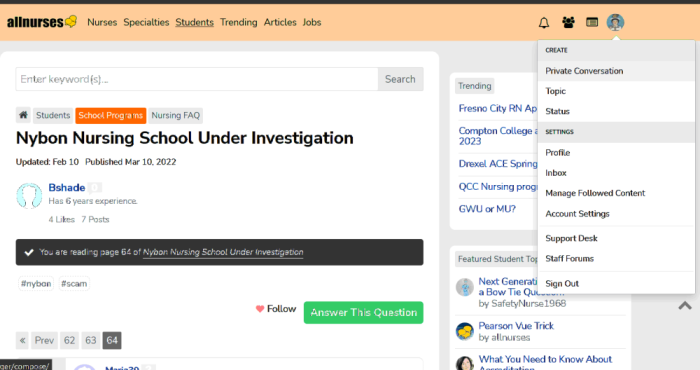Image resolution: width=700 pixels, height=370 pixels.
Task: Click Bshade's avatar image
Action: (29, 195)
